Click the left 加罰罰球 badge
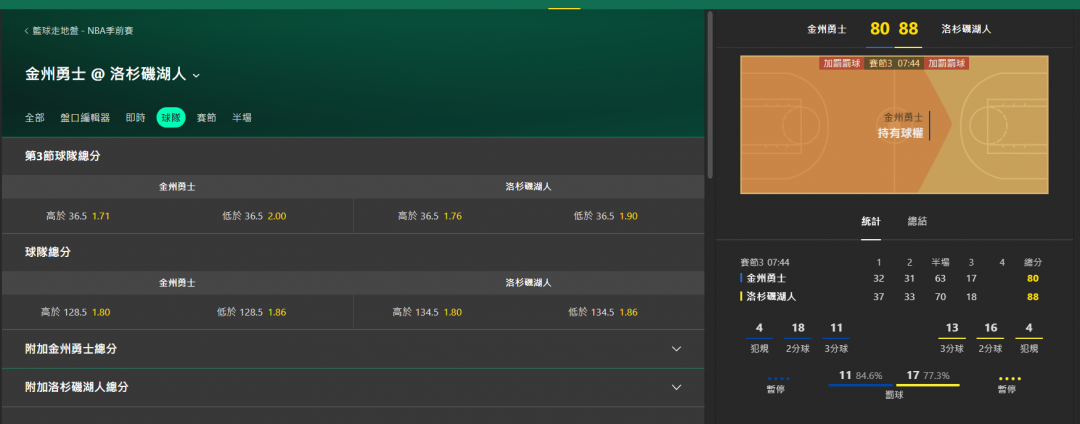Viewport: 1080px width, 424px height. (x=842, y=63)
